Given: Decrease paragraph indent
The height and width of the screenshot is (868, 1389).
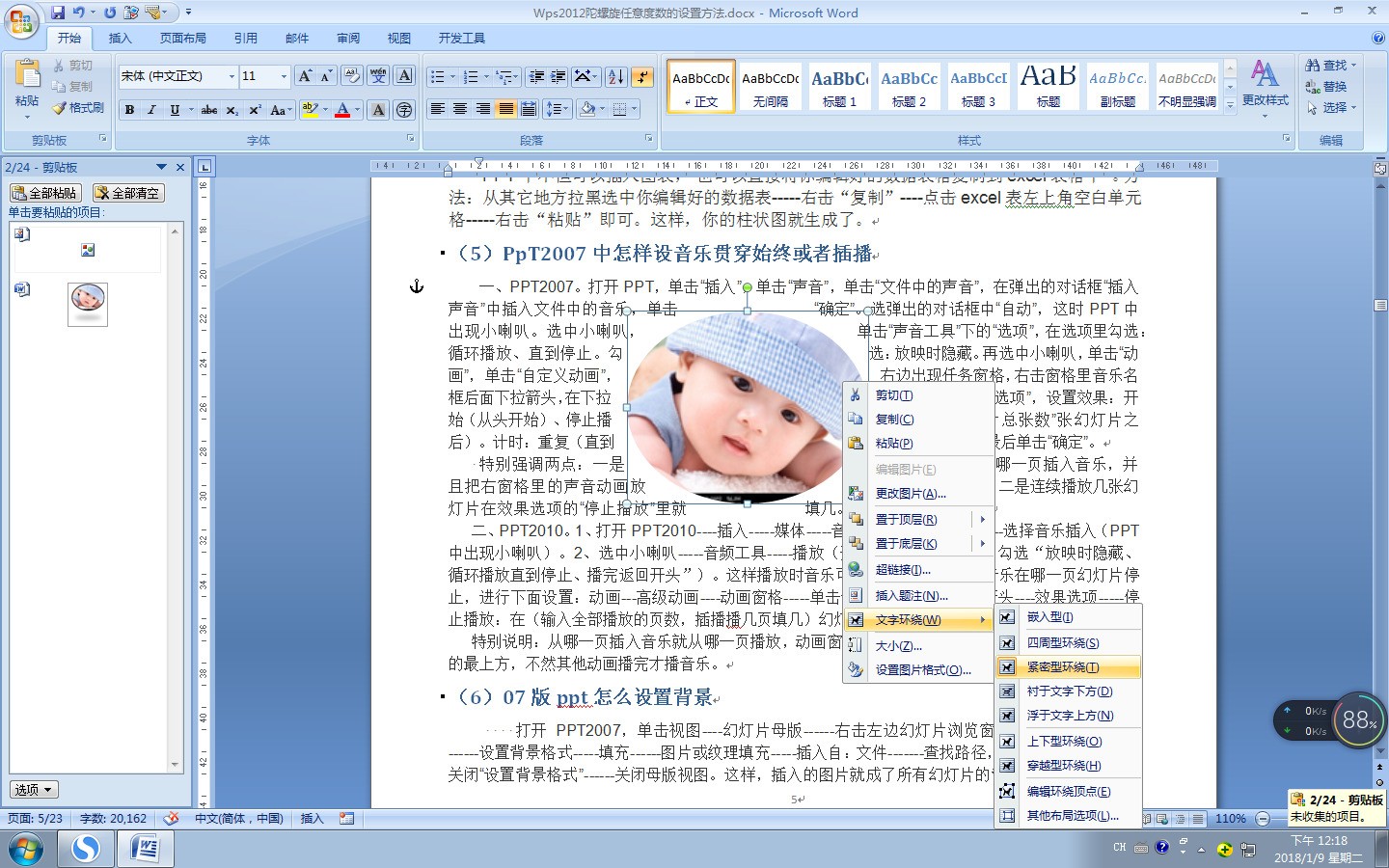Looking at the screenshot, I should 536,76.
